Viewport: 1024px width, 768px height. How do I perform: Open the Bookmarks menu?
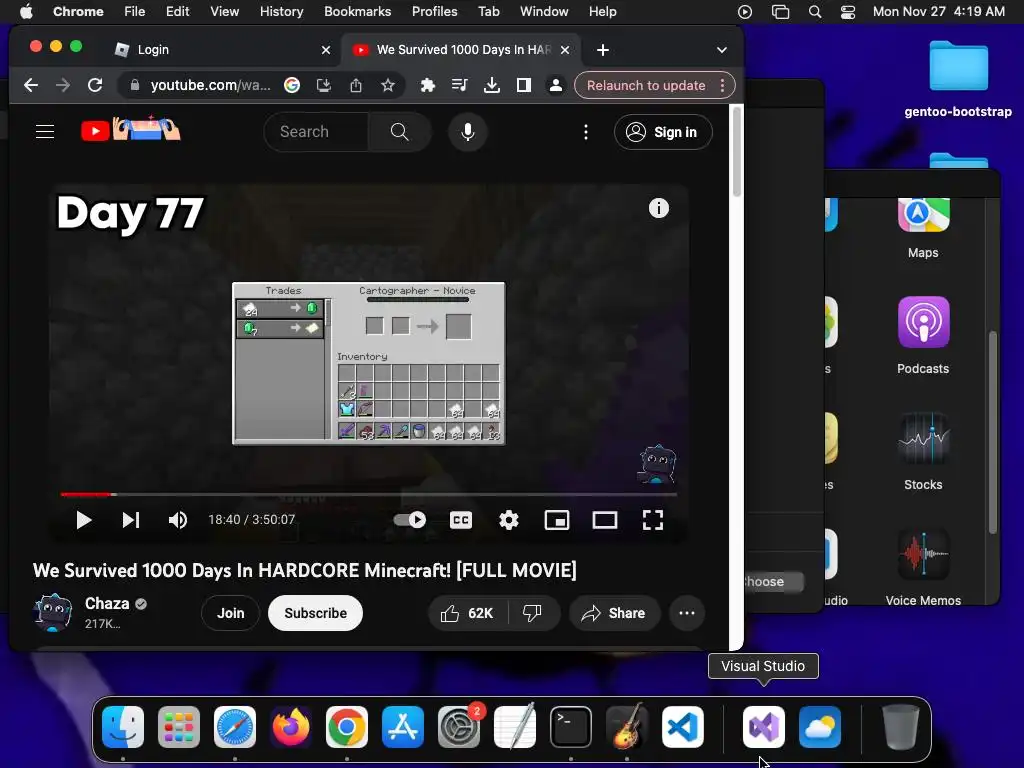(358, 11)
